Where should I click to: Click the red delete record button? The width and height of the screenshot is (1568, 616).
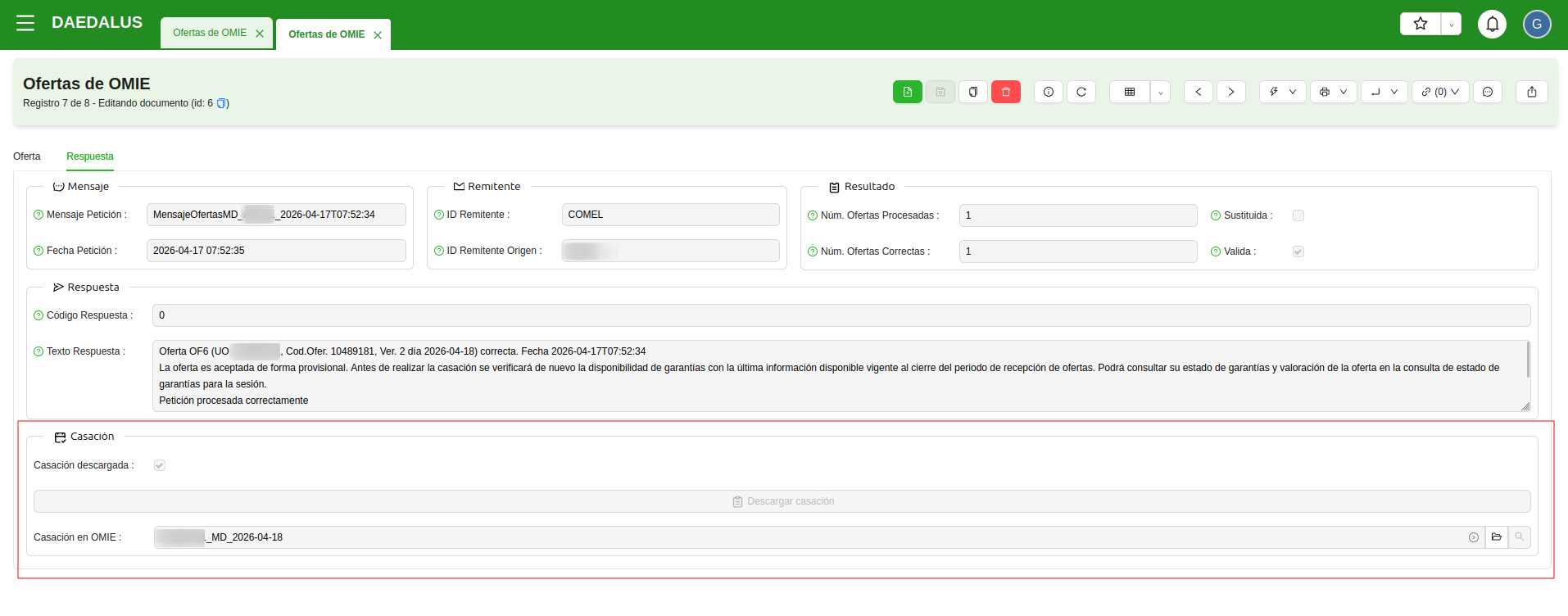(1005, 92)
